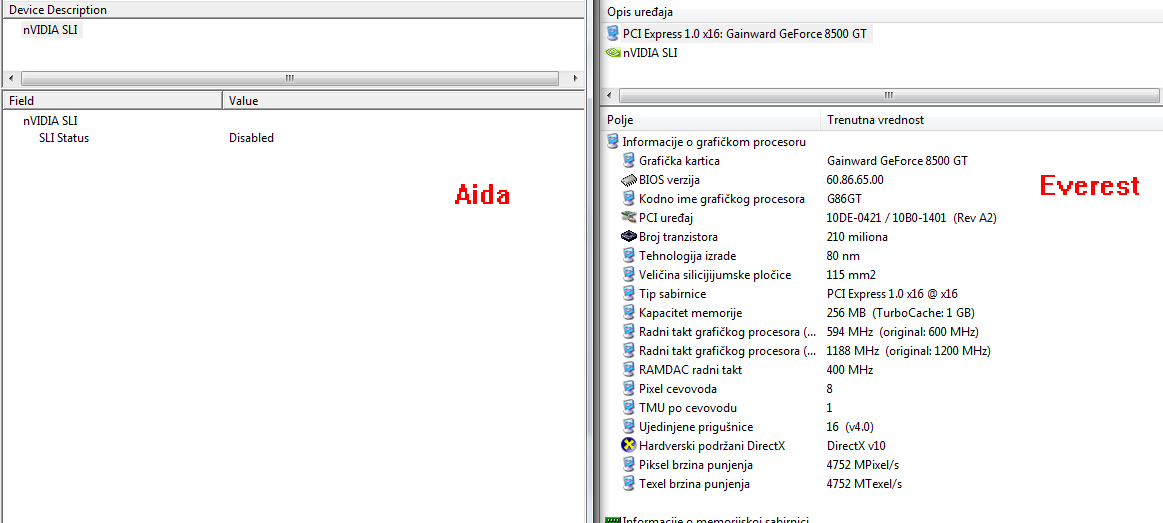The height and width of the screenshot is (523, 1163).
Task: Click the Gainward GeForce 8500 GT value cell
Action: [x=897, y=160]
